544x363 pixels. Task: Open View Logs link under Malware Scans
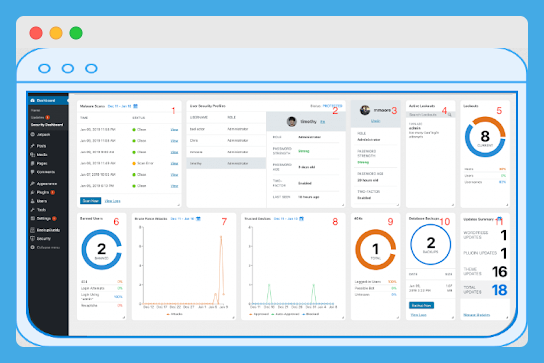(112, 201)
